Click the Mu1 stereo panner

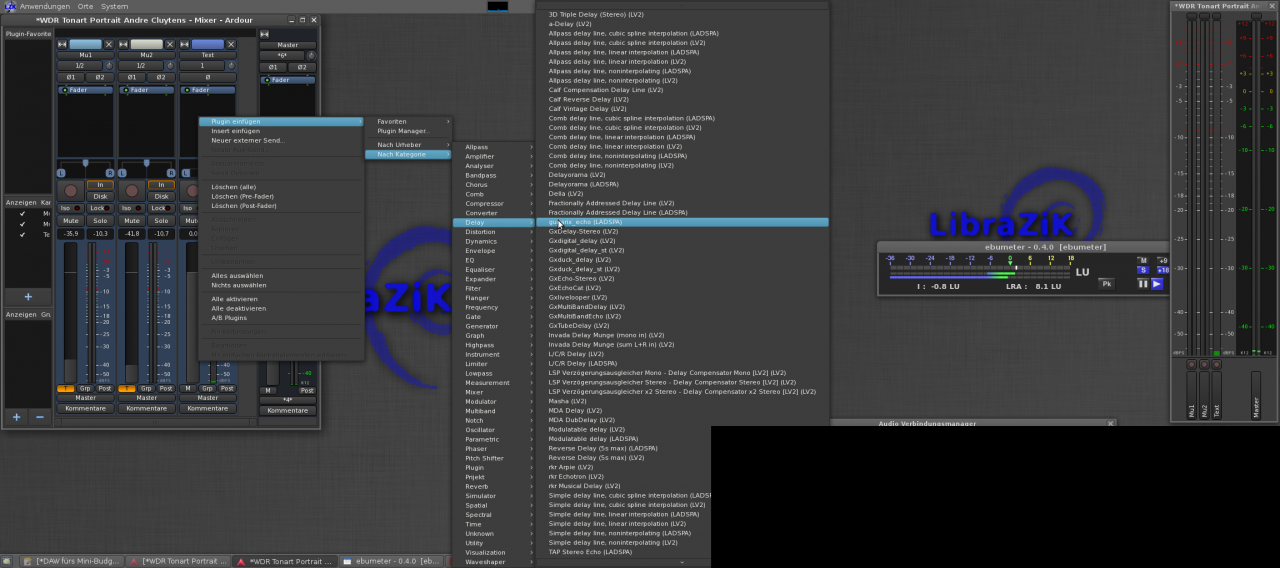point(86,167)
